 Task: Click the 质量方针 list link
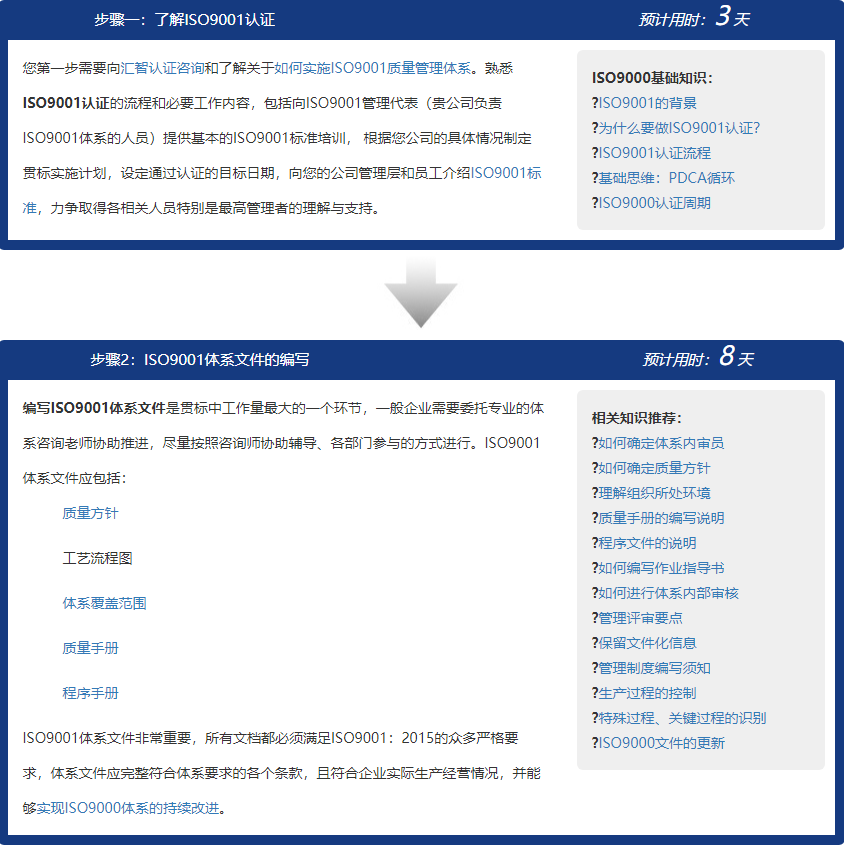[x=90, y=513]
